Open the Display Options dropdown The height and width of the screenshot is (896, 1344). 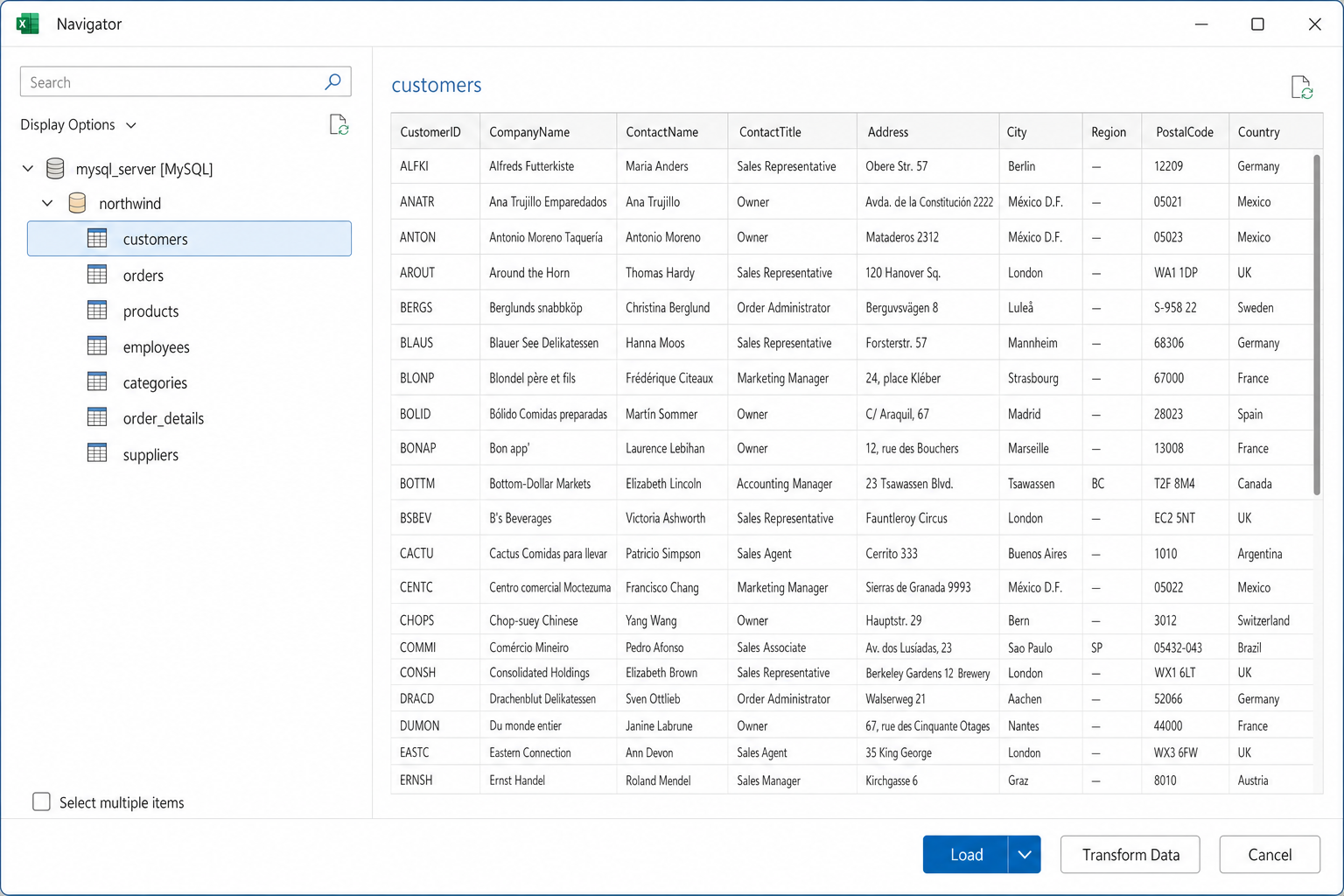[x=79, y=124]
